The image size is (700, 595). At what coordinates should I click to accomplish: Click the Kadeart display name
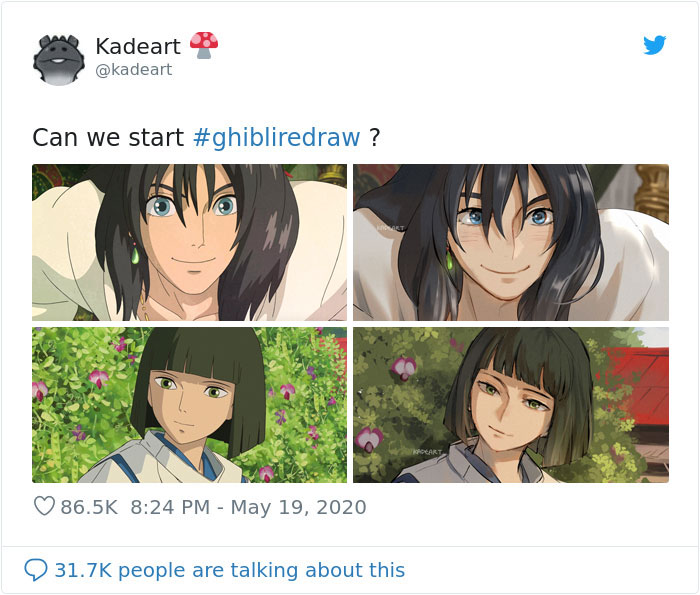pos(138,46)
